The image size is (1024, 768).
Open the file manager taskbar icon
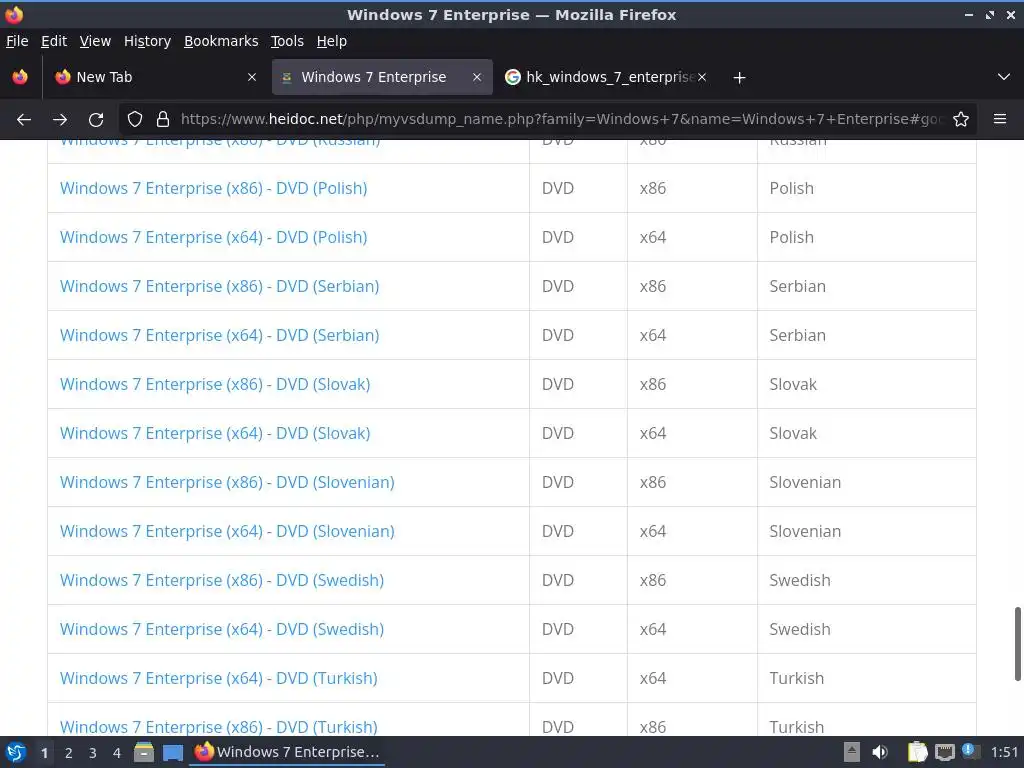tap(144, 752)
